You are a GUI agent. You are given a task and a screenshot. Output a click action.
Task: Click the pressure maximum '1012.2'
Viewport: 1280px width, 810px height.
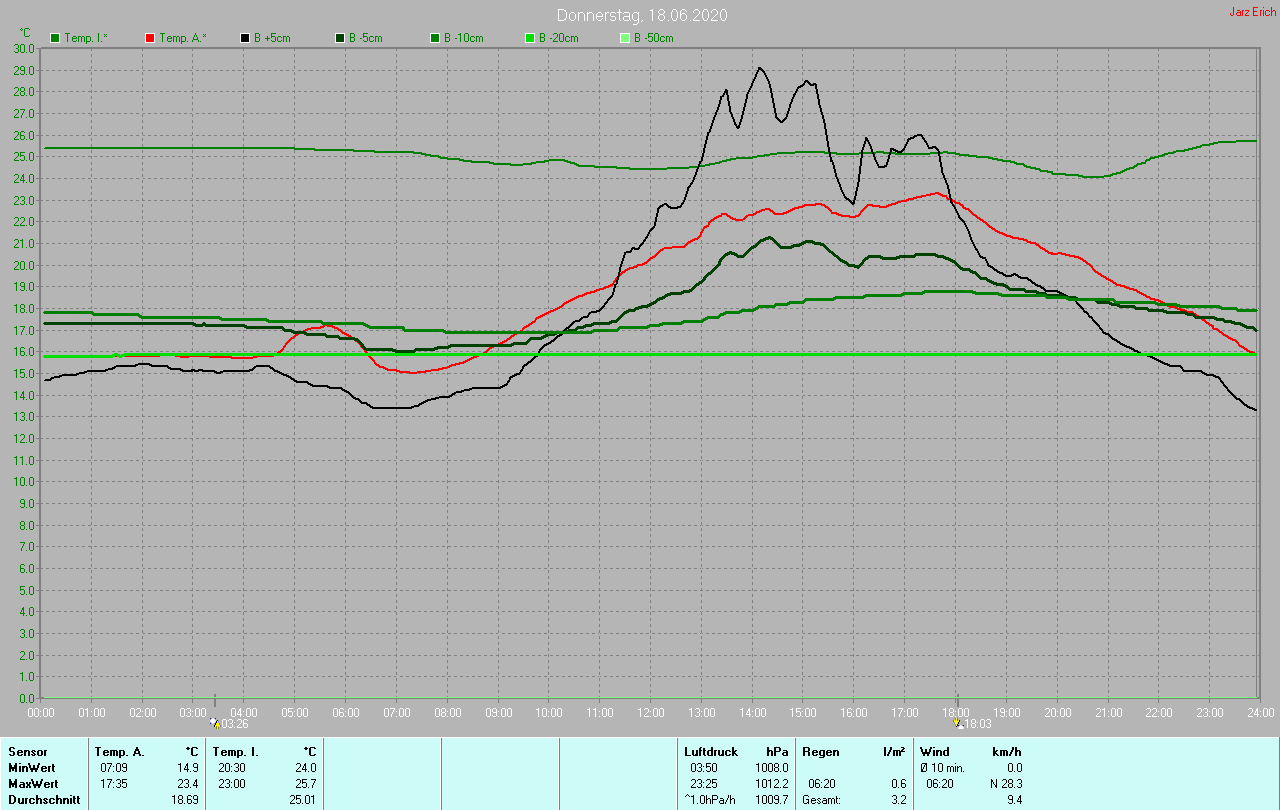[773, 783]
